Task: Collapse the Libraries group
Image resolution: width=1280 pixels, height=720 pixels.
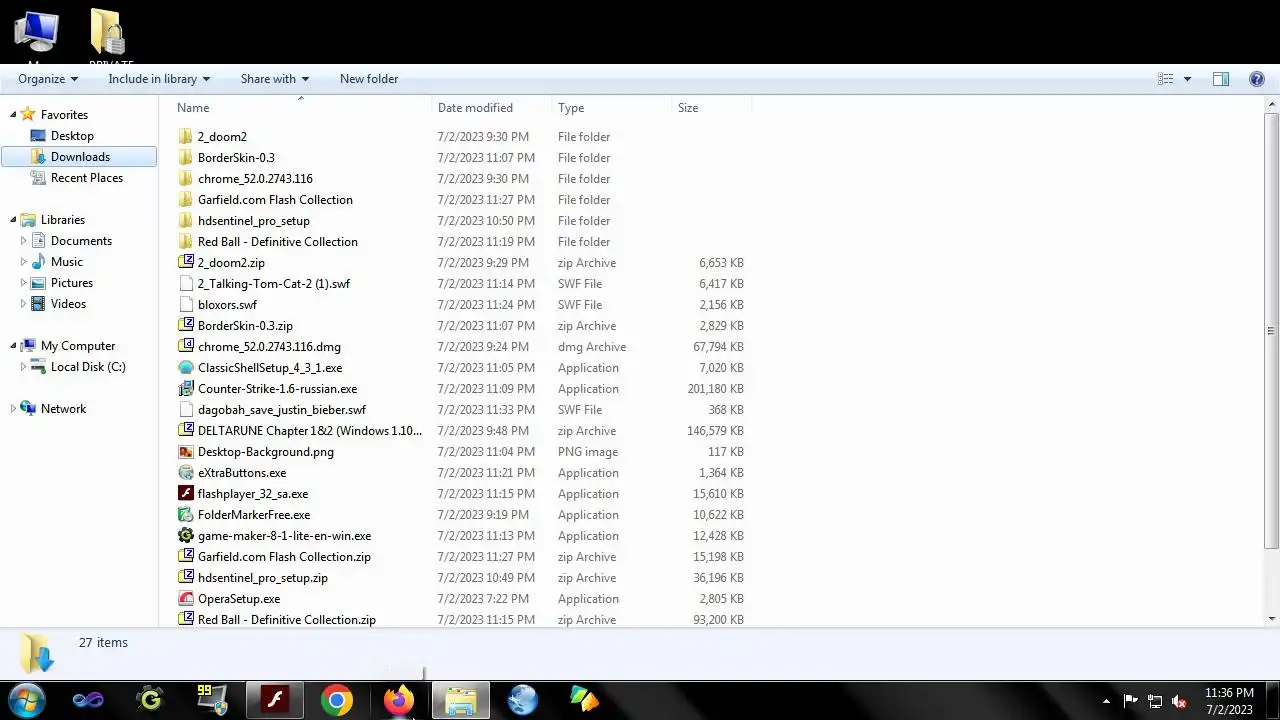Action: pos(13,220)
